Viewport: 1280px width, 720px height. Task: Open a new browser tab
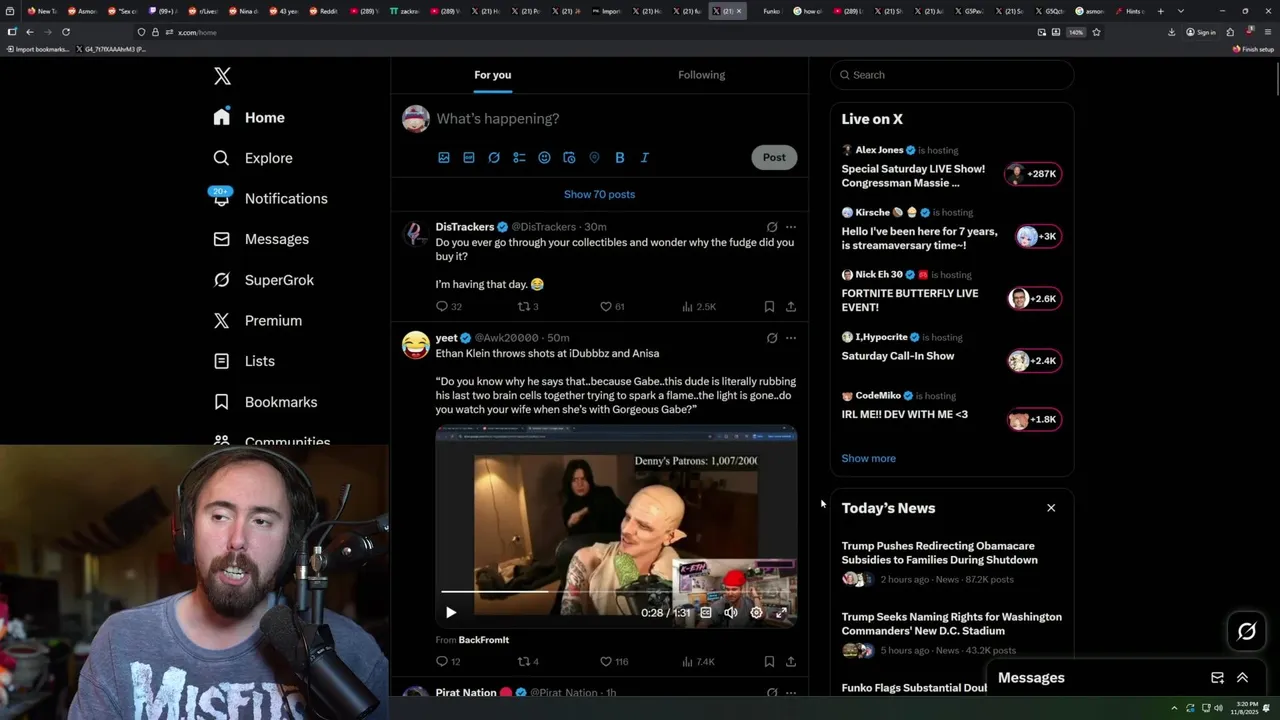click(1160, 11)
